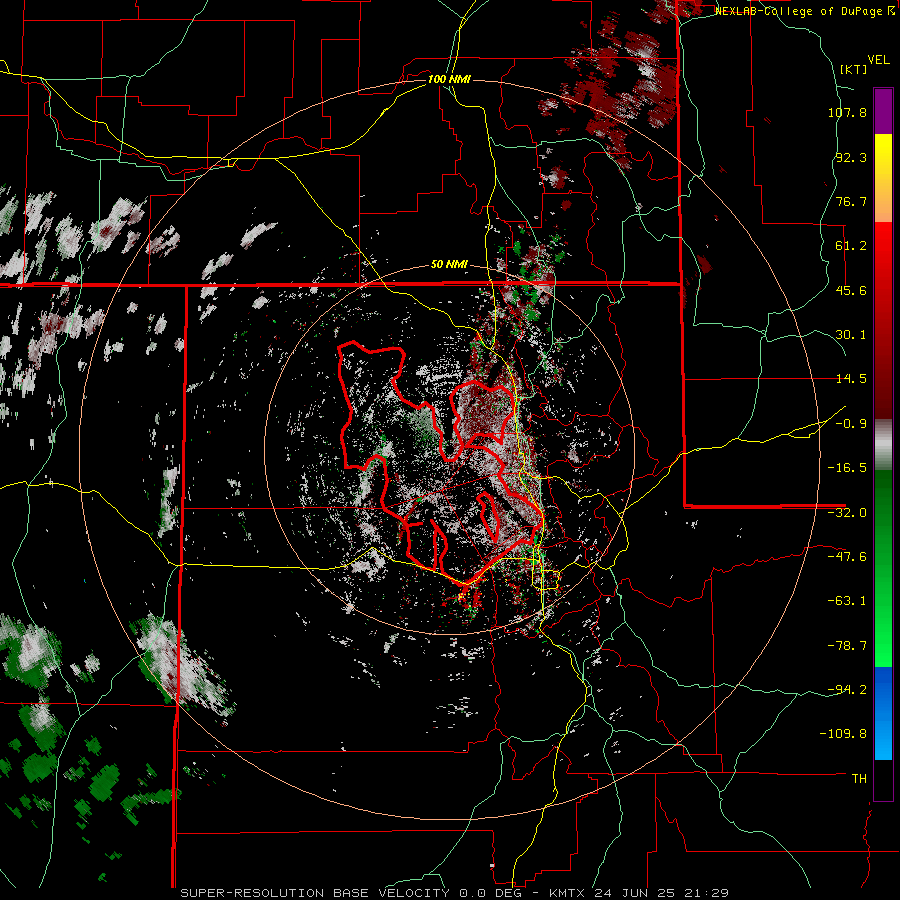Click the -78.7 velocity scale value
Viewport: 900px width, 900px height.
tap(847, 646)
